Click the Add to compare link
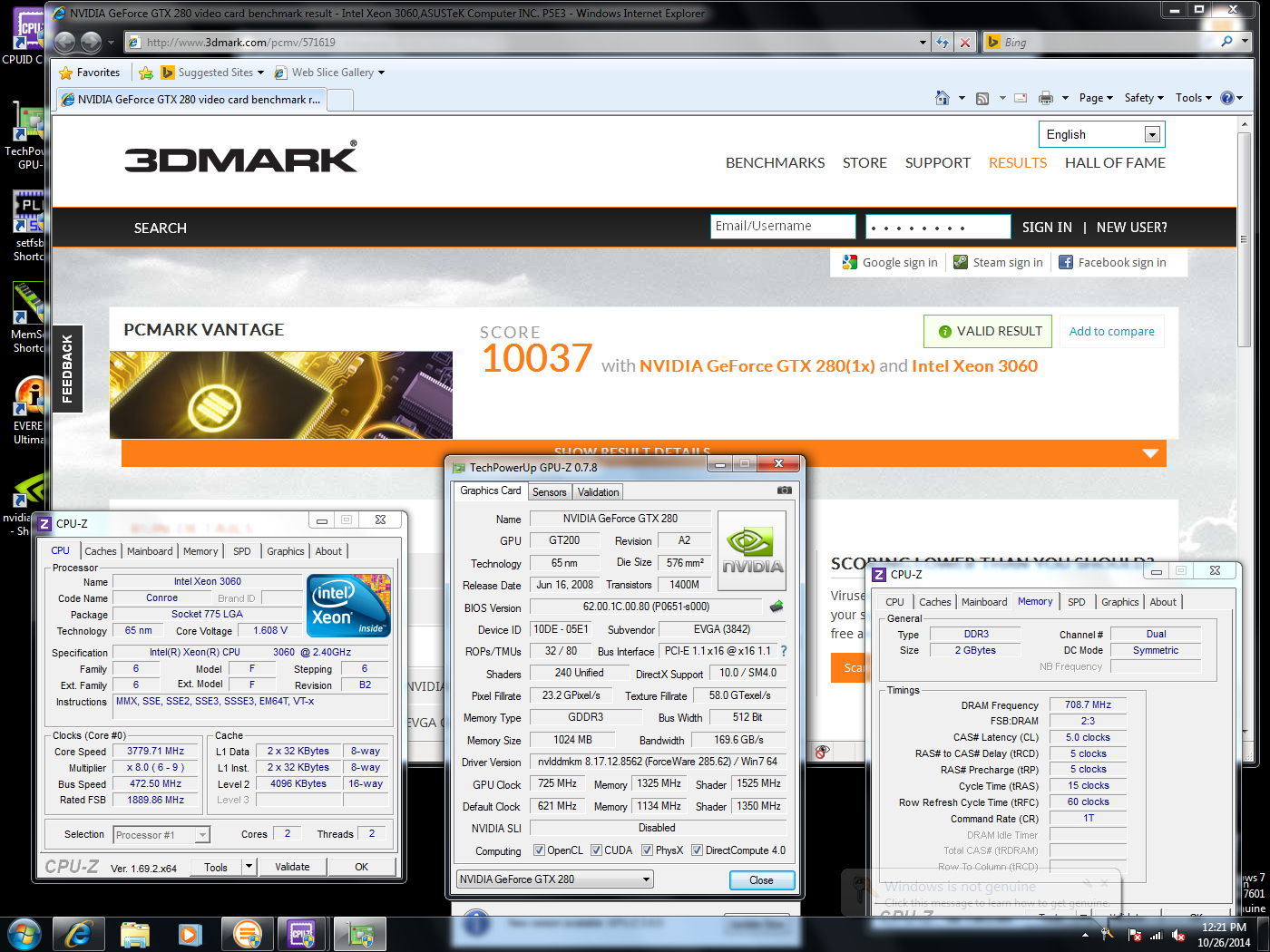The image size is (1270, 952). click(1112, 332)
